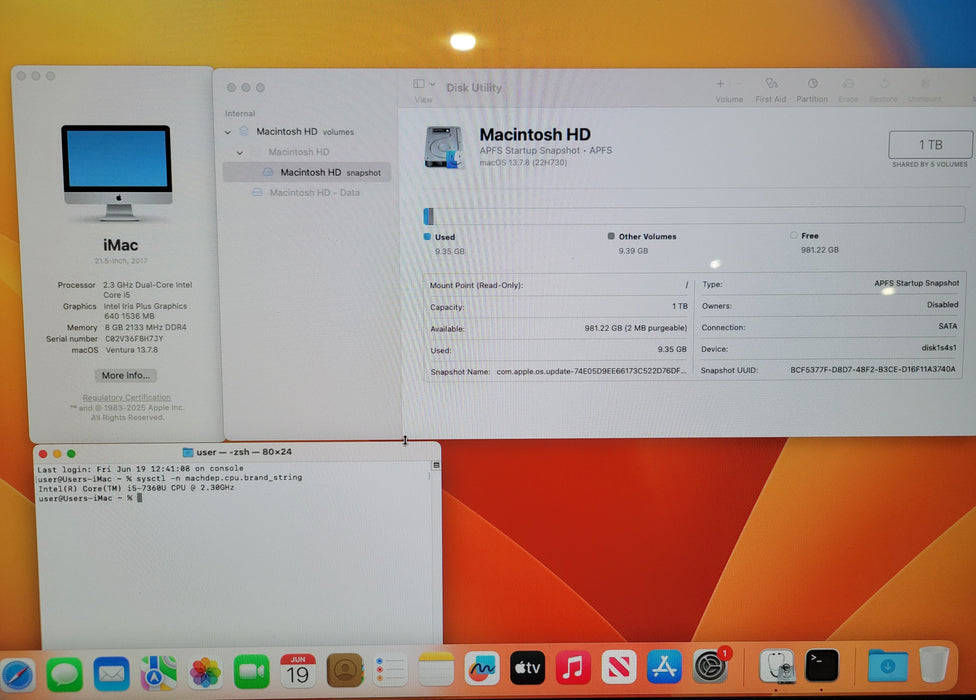Click Unmount in Disk Utility toolbar
The width and height of the screenshot is (976, 700).
tap(924, 90)
